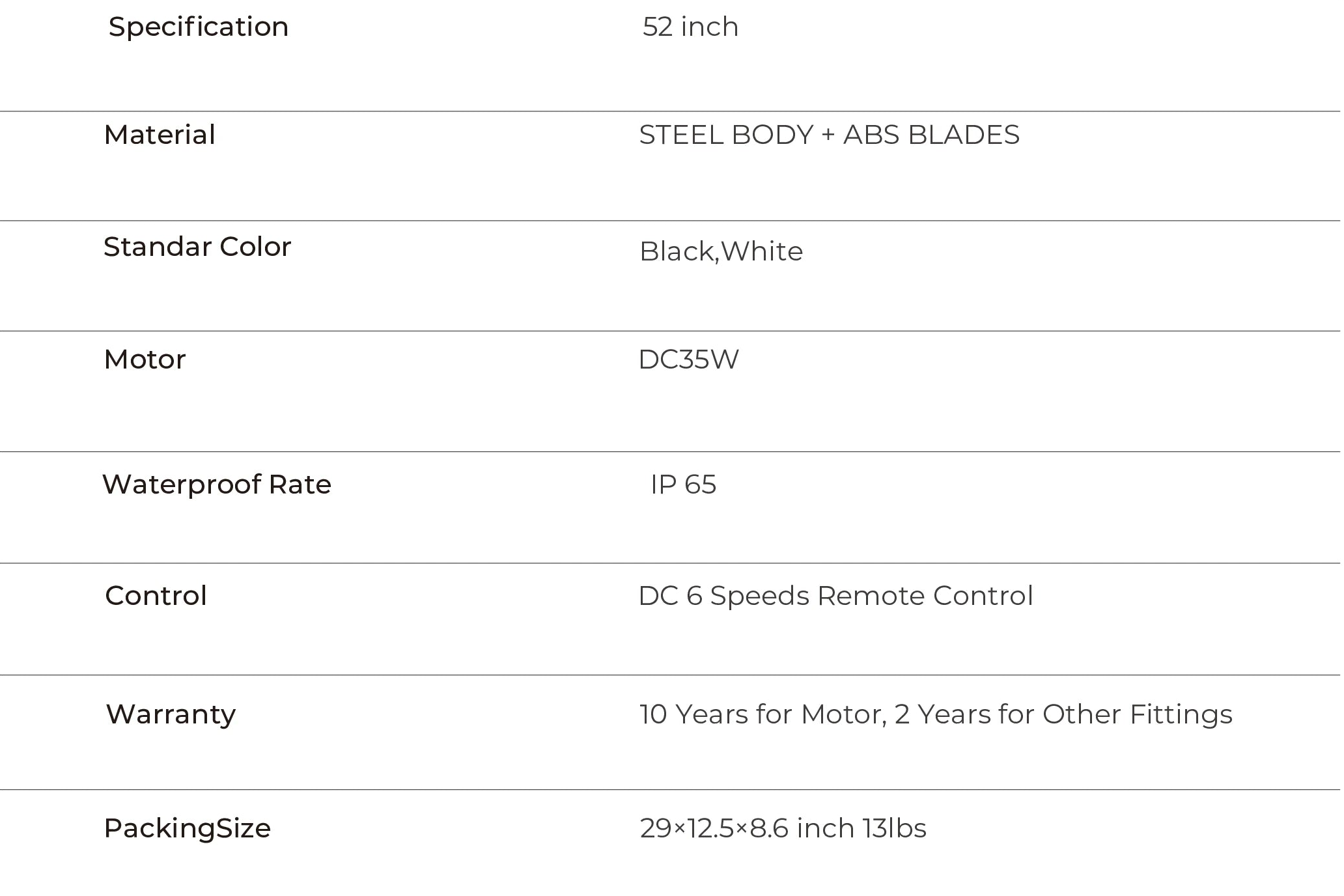Select the Control row label
Screen dimensions: 1344x896
[x=156, y=596]
